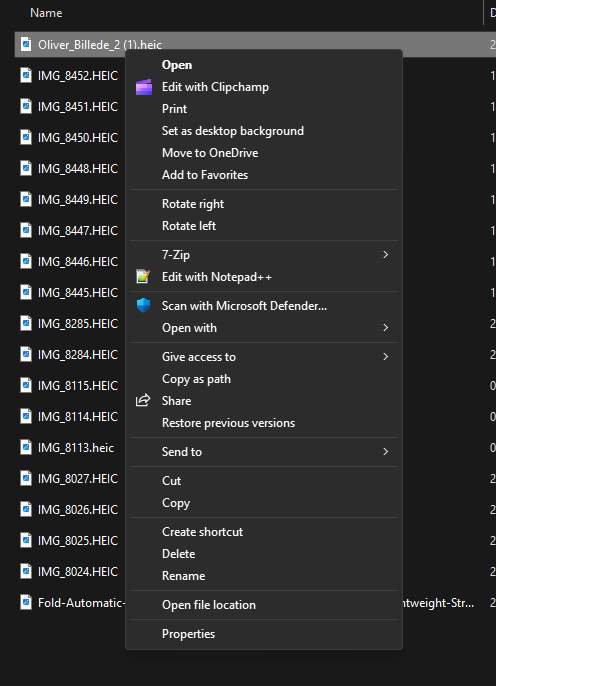
Task: Click the Notepad++ icon in menu
Action: click(x=143, y=277)
